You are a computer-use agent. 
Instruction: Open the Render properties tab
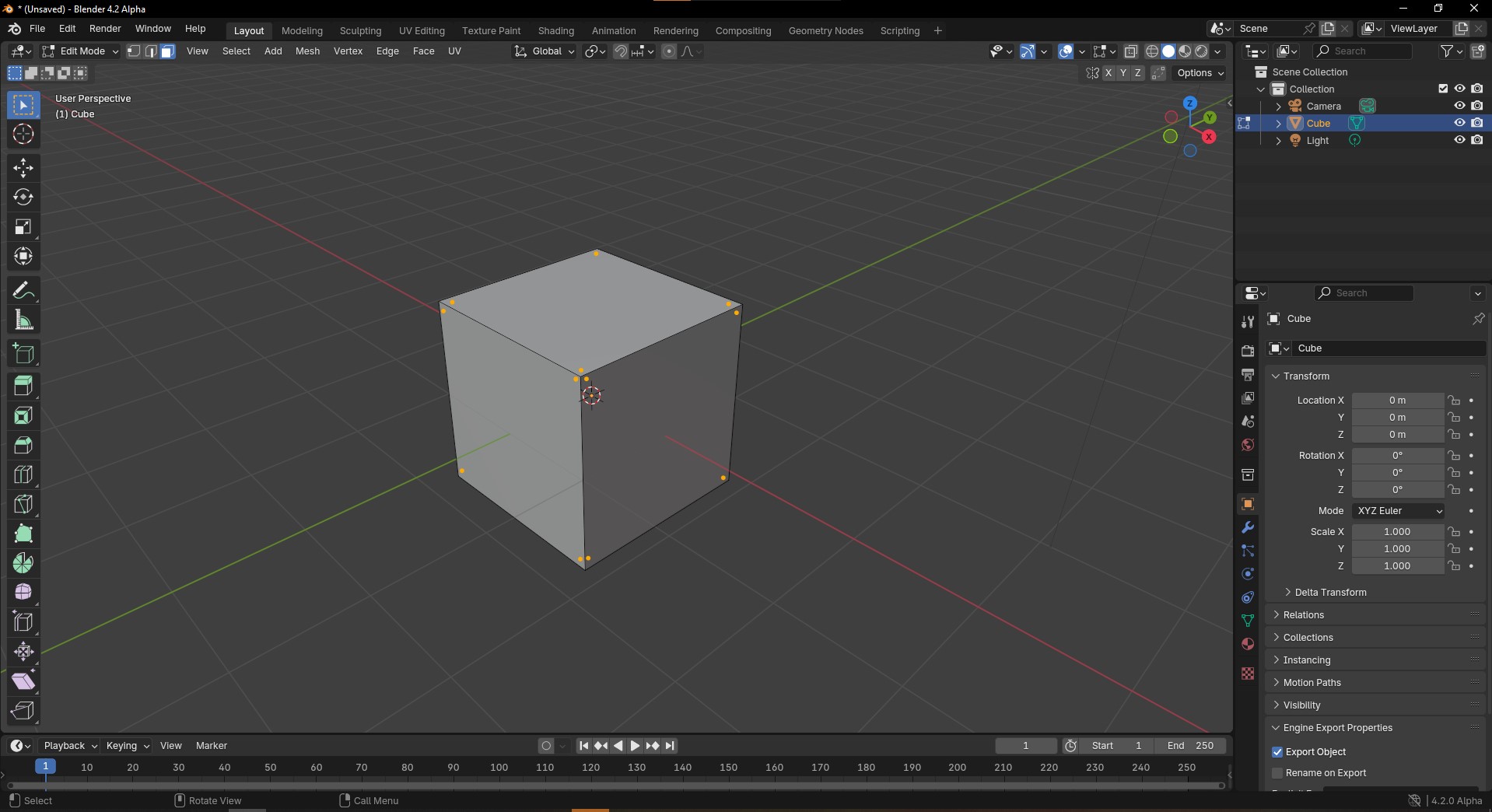(1248, 351)
